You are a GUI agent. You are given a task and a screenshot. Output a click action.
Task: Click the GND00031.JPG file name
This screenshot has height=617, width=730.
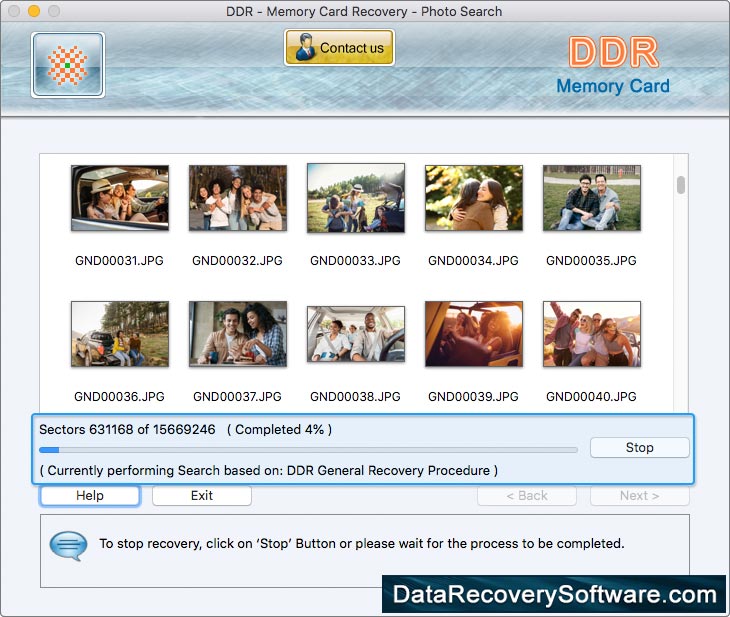pos(119,260)
